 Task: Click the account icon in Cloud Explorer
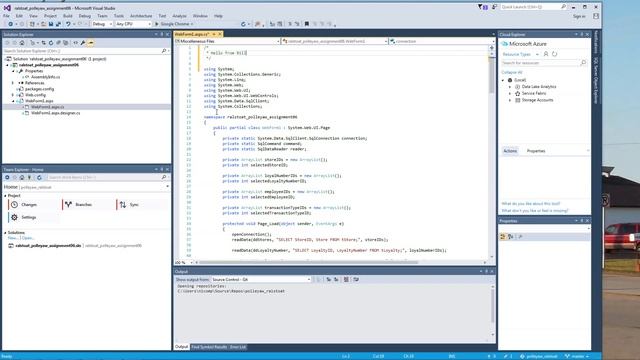[546, 54]
